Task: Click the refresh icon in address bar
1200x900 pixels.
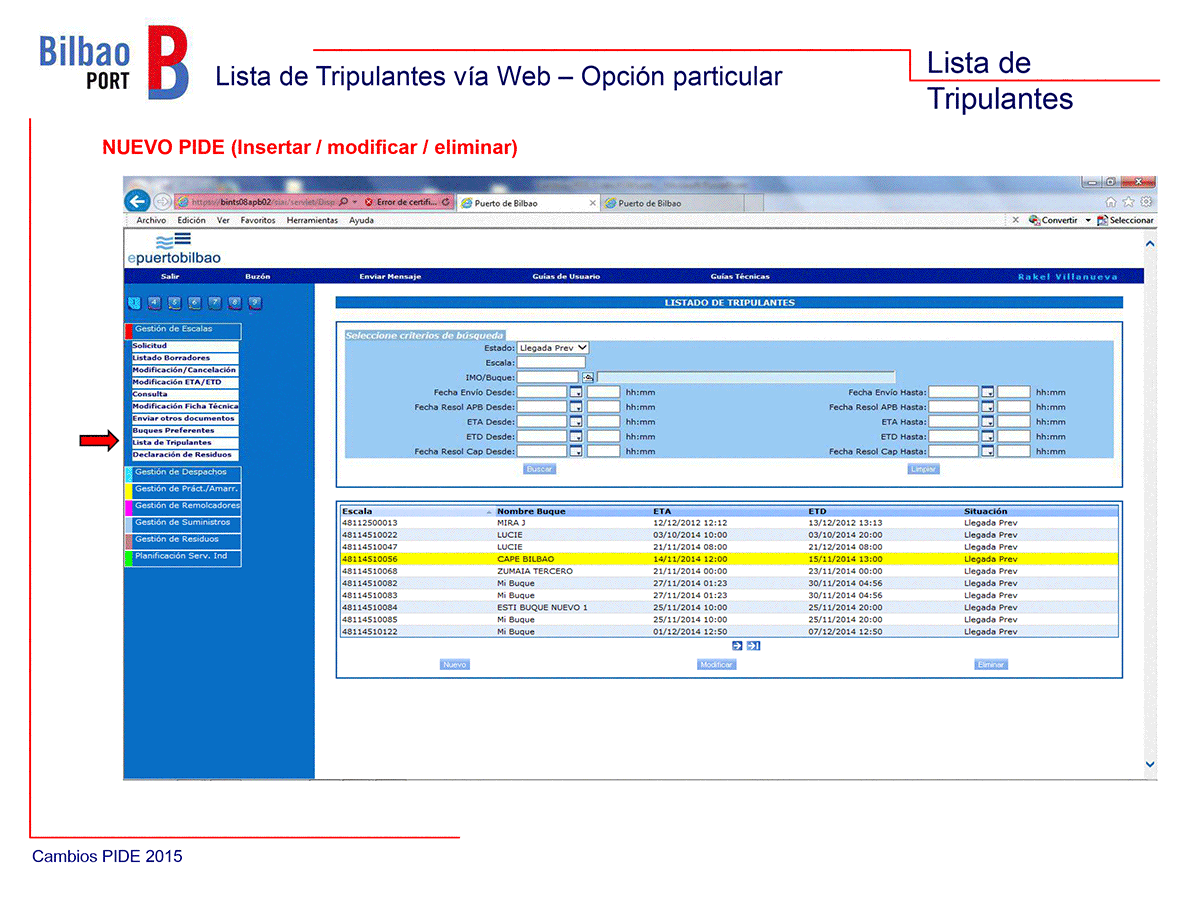Action: 446,202
